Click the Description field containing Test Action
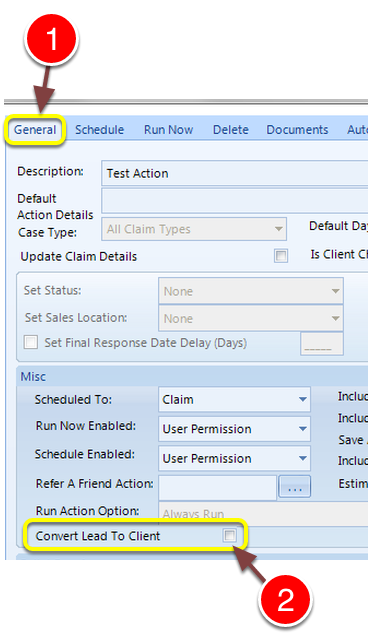This screenshot has height=642, width=368. [235, 173]
